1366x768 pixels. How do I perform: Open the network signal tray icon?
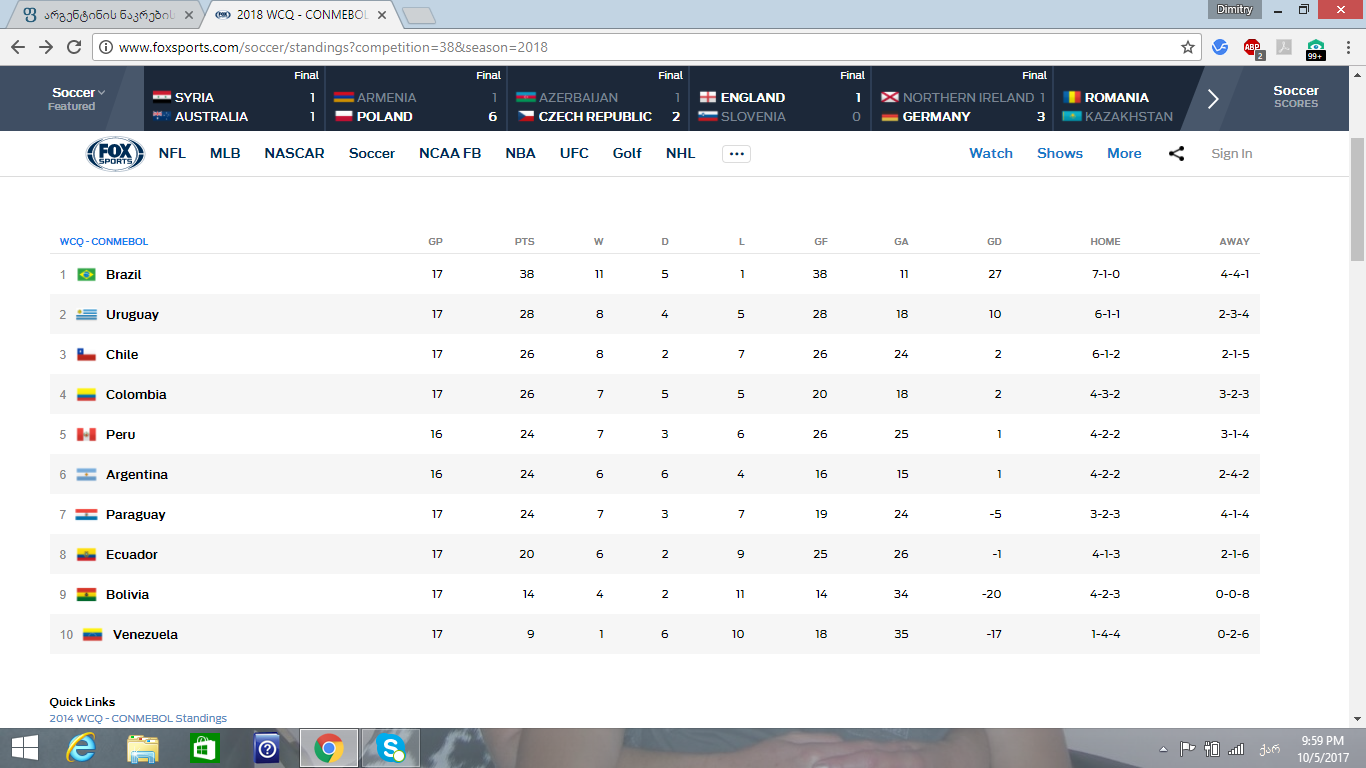click(x=1236, y=748)
